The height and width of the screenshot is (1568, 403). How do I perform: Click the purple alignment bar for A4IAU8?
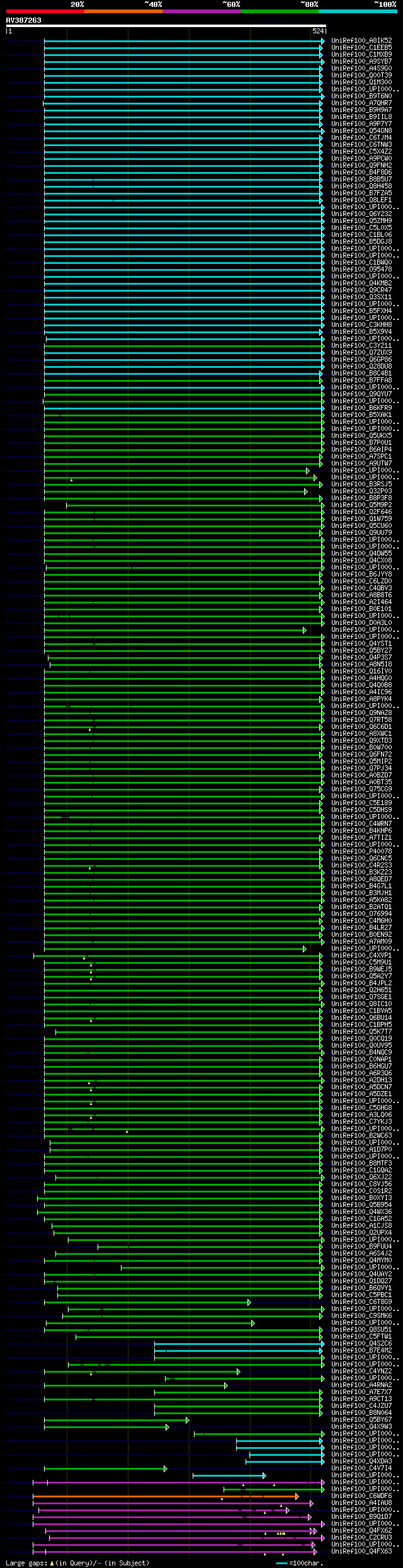pos(173,1502)
